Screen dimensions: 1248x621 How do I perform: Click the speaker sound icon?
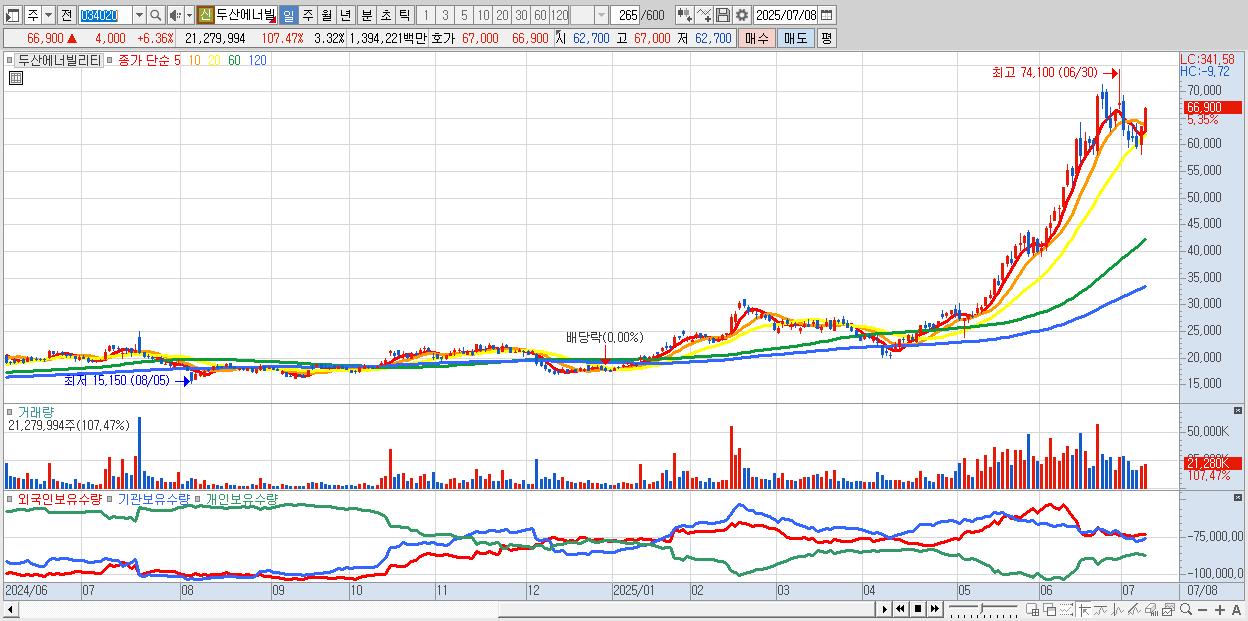(174, 15)
